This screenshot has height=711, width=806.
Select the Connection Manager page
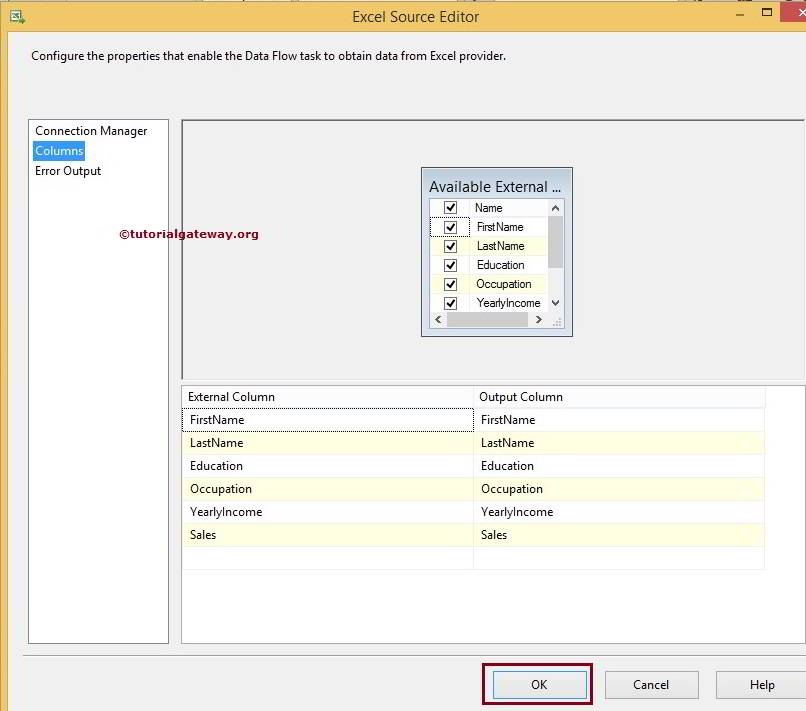point(89,131)
